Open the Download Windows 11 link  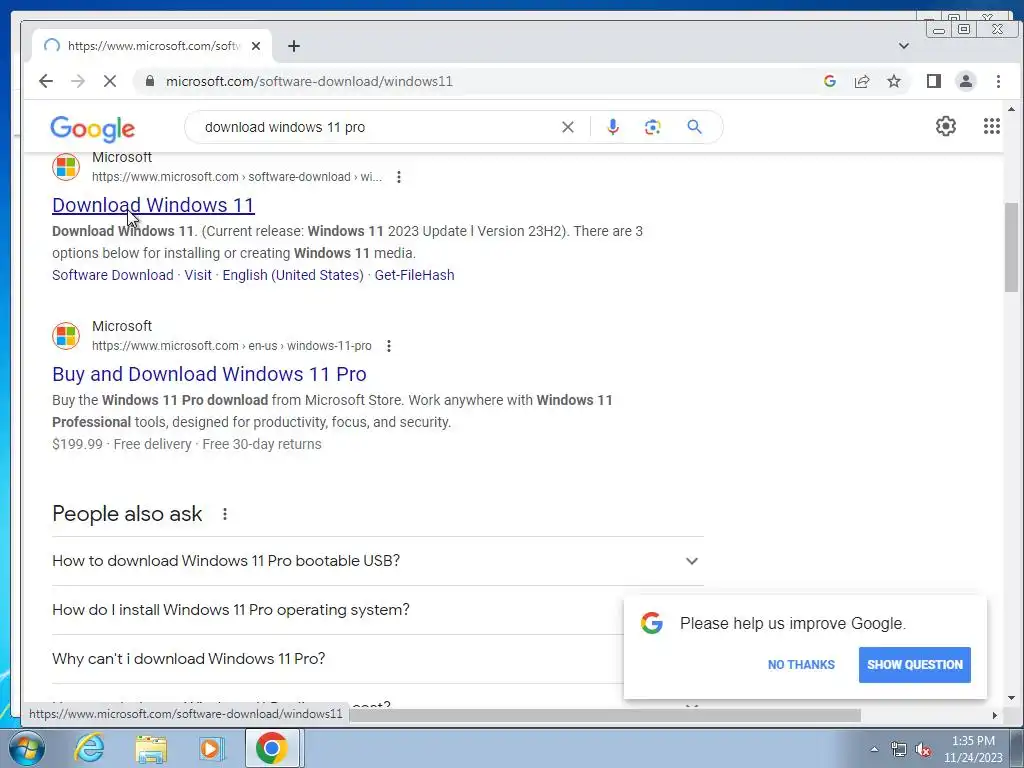(x=153, y=205)
